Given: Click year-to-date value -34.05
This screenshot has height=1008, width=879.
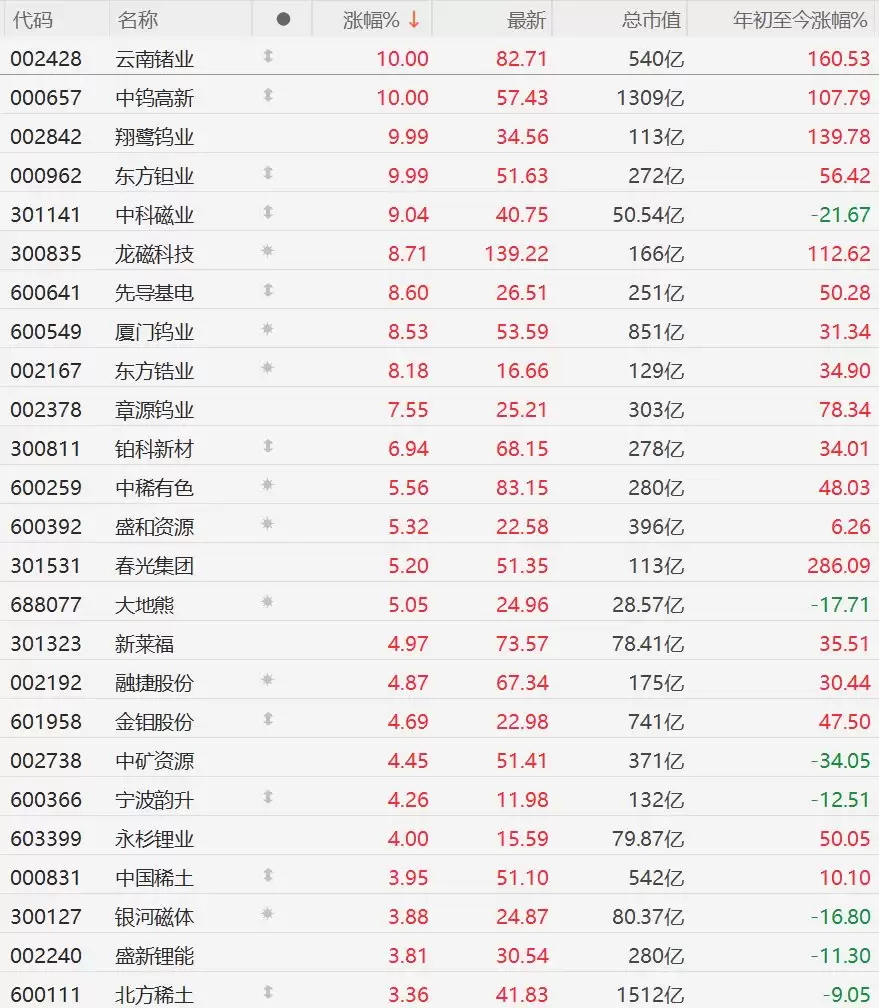Looking at the screenshot, I should pyautogui.click(x=840, y=761).
